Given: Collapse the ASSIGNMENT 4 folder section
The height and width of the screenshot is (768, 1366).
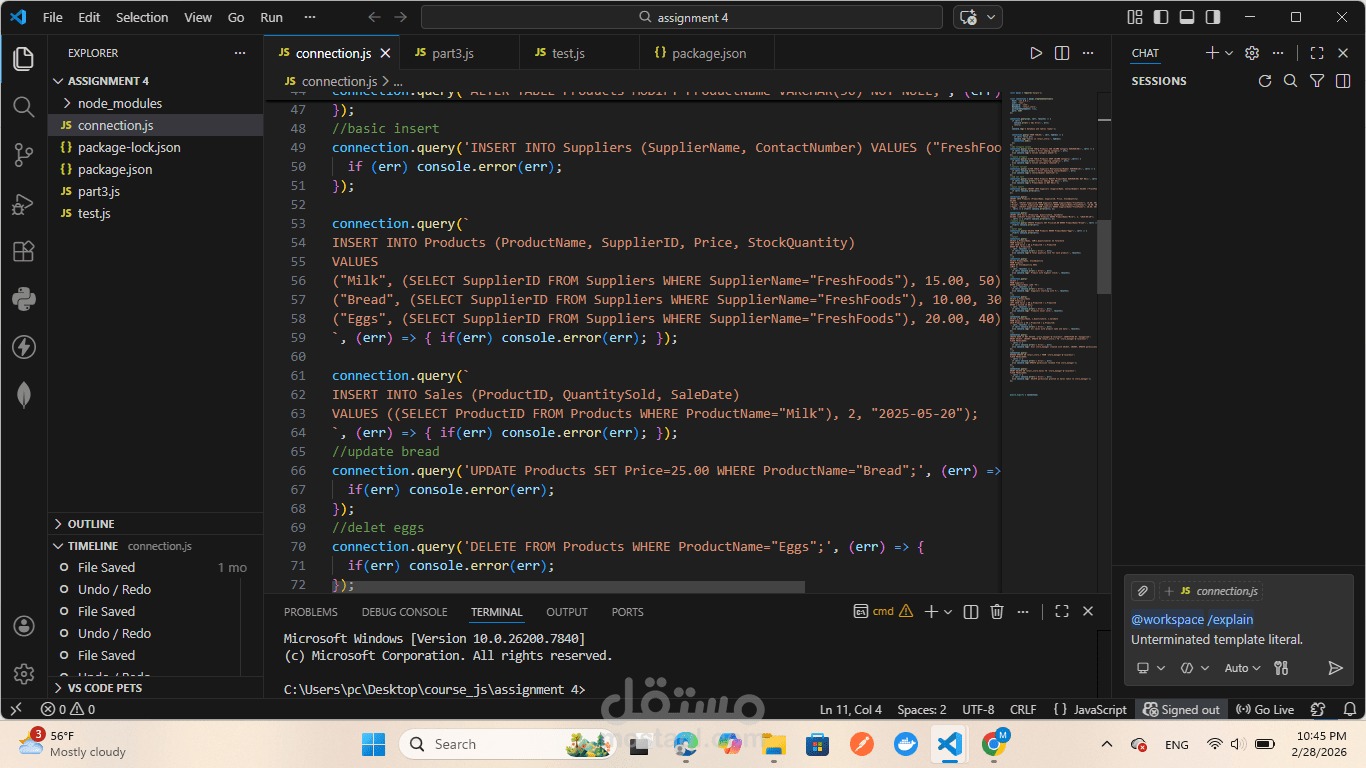Looking at the screenshot, I should tap(57, 81).
